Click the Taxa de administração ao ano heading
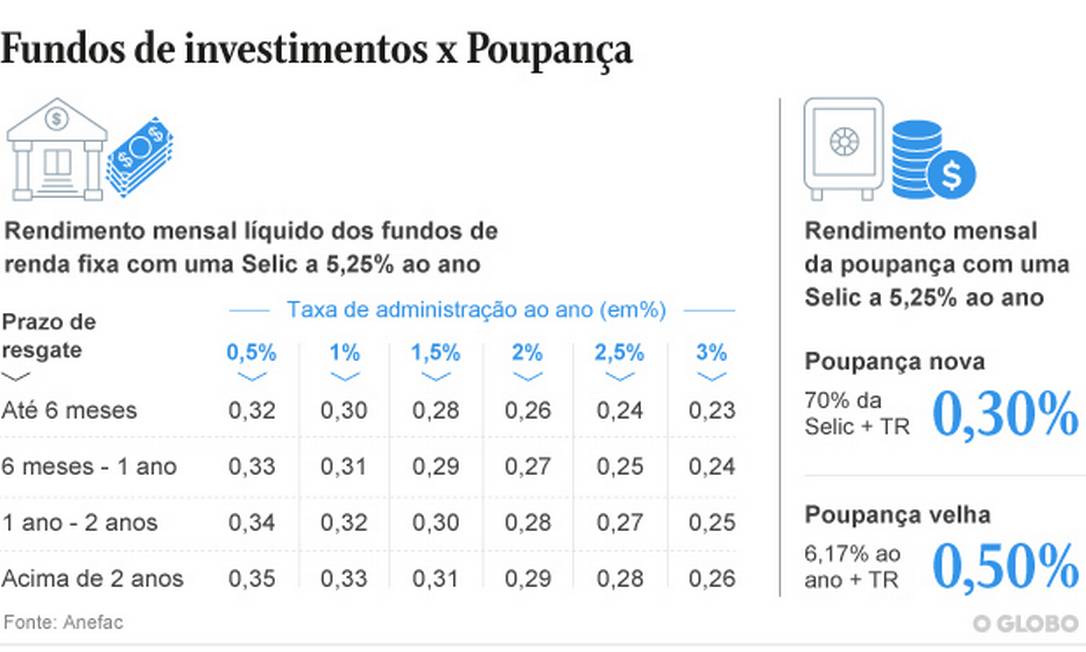The image size is (1086, 652). [x=476, y=310]
